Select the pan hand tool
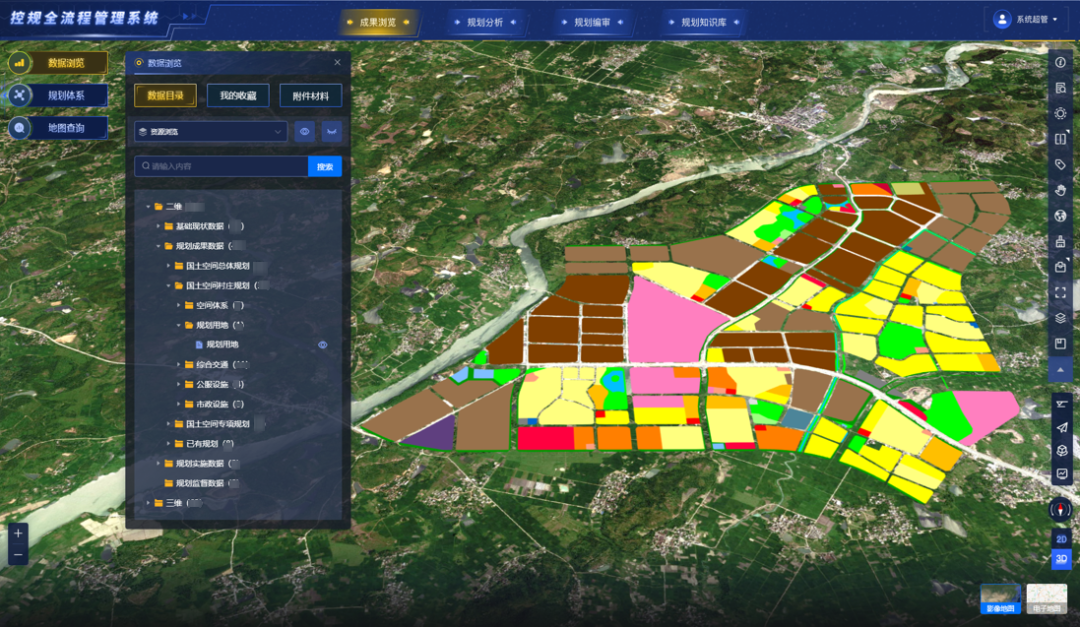The width and height of the screenshot is (1080, 627). click(x=1060, y=190)
